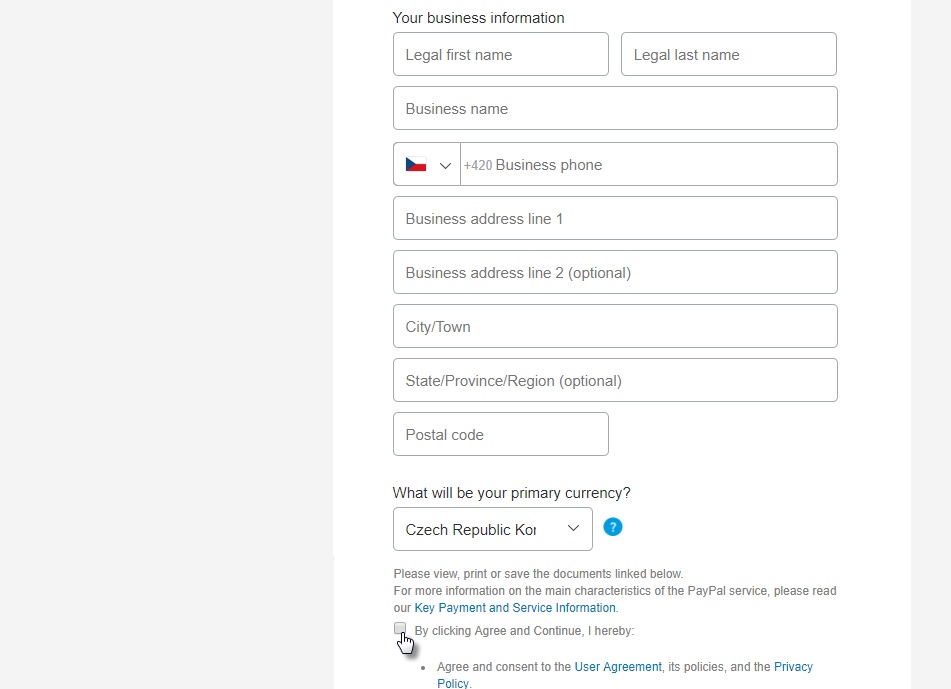
Task: Select Business address line 1 field
Action: tap(615, 218)
